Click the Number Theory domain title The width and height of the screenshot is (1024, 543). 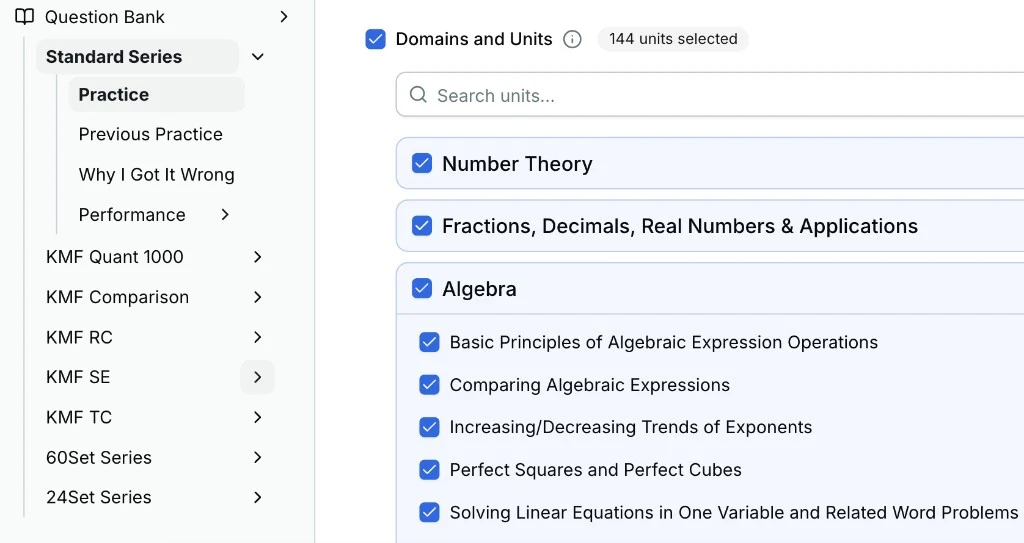pyautogui.click(x=517, y=163)
